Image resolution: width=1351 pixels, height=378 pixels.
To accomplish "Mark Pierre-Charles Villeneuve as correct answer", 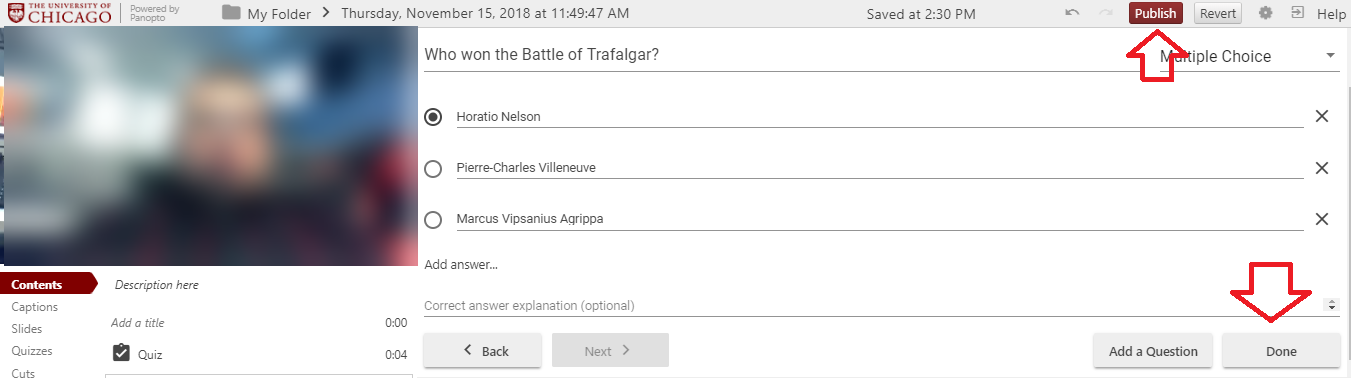I will point(433,169).
